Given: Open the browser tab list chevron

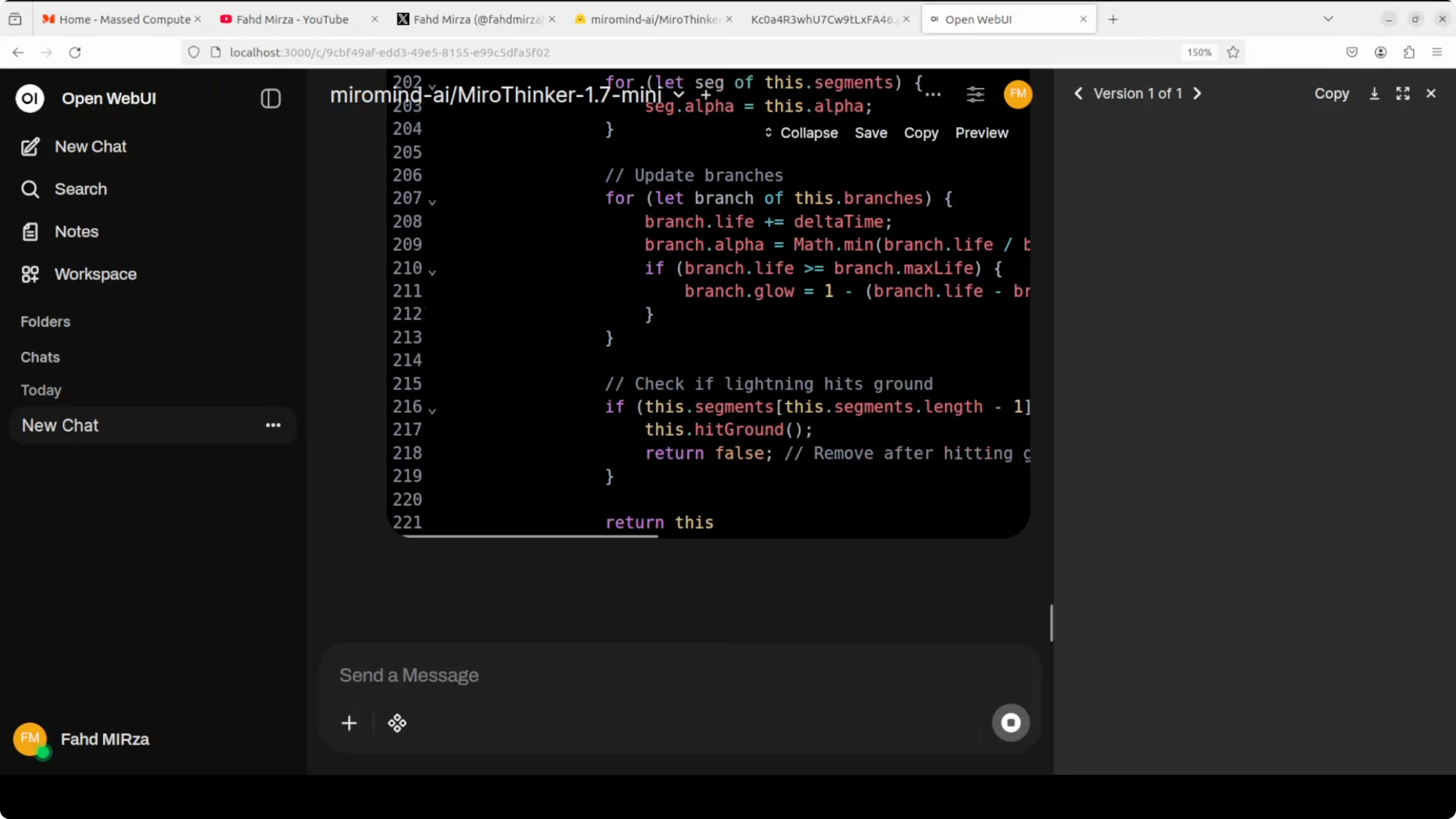Looking at the screenshot, I should tap(1328, 19).
